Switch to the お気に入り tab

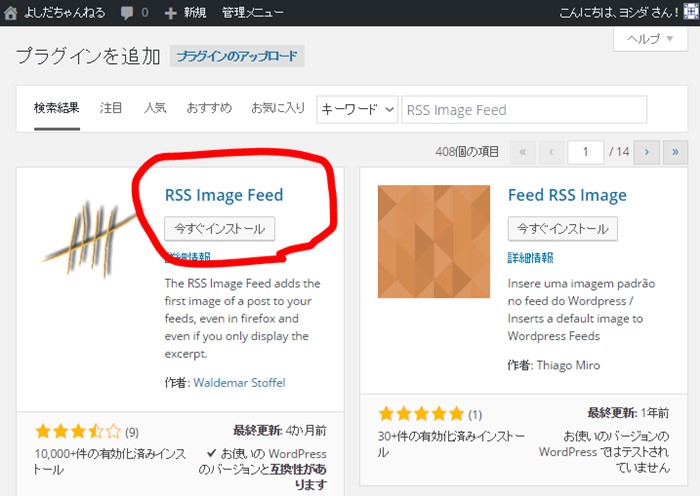pos(278,108)
